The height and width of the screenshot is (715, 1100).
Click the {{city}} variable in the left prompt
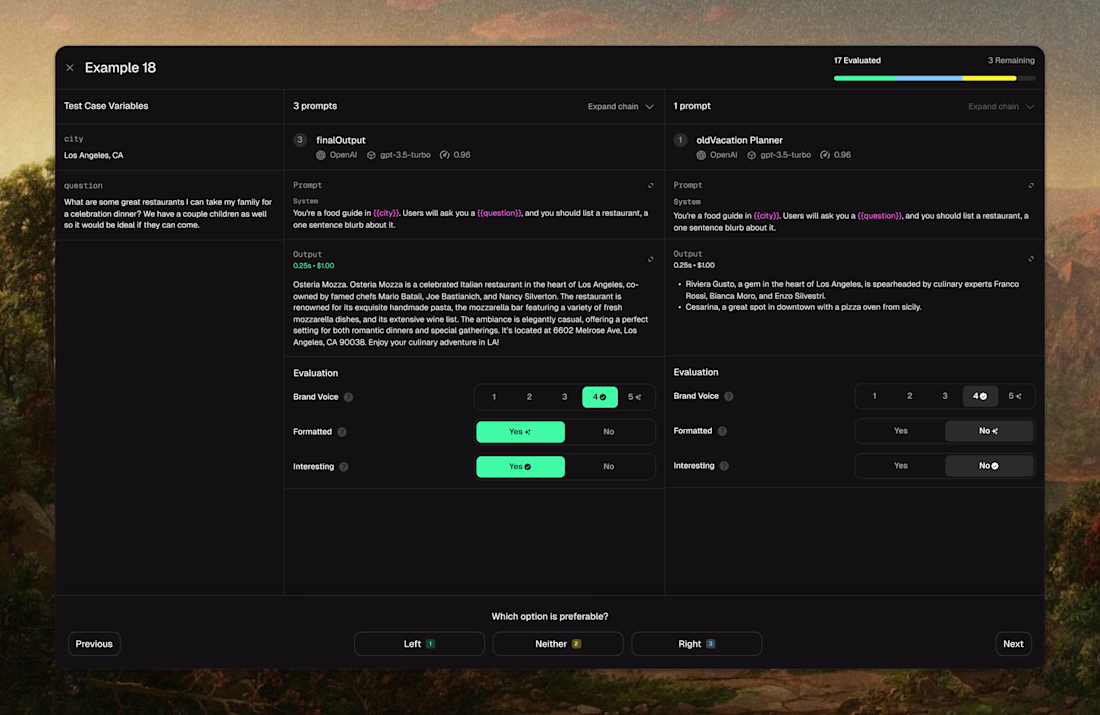click(387, 213)
